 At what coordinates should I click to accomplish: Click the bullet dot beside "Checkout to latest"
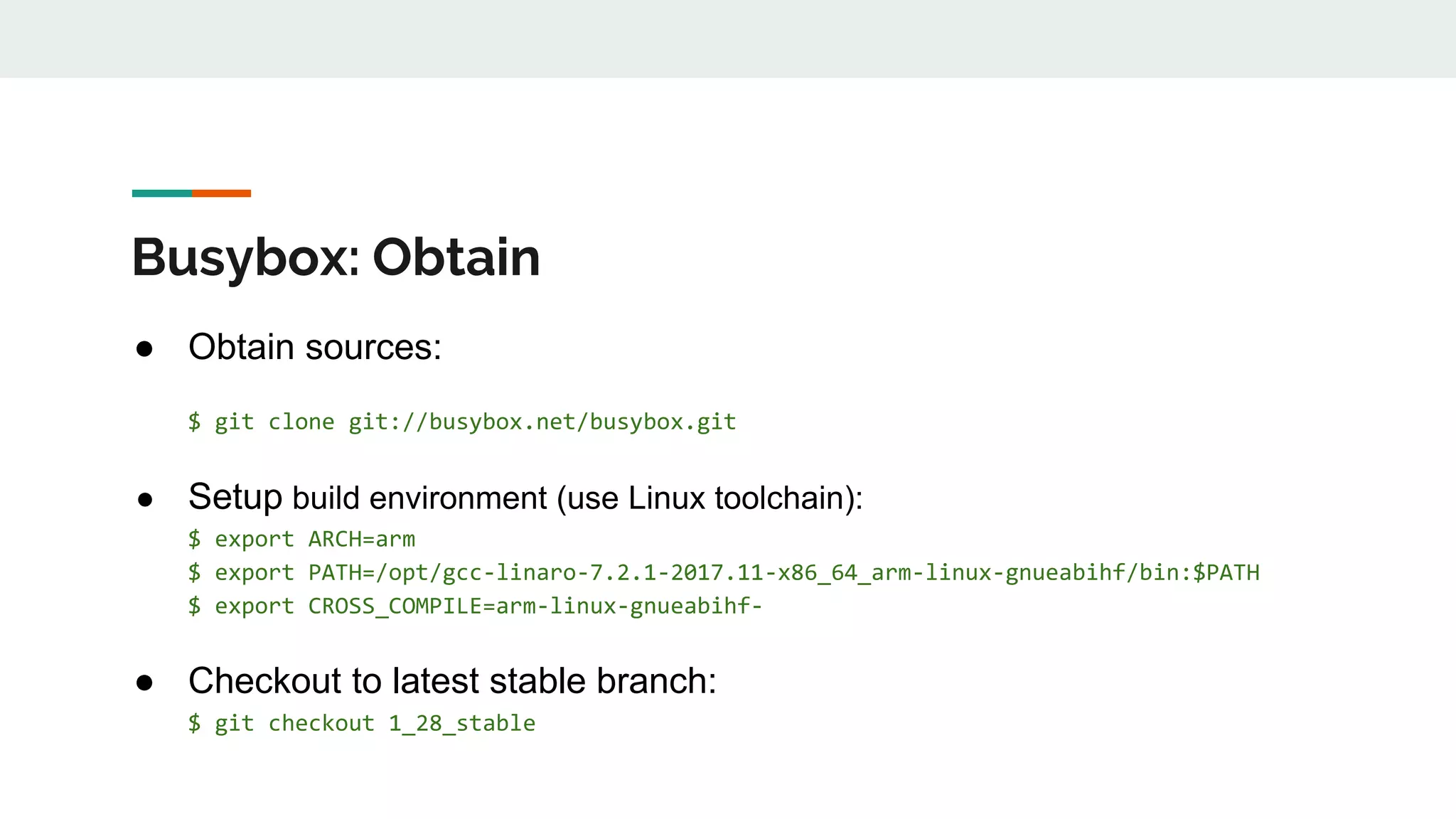[x=144, y=683]
